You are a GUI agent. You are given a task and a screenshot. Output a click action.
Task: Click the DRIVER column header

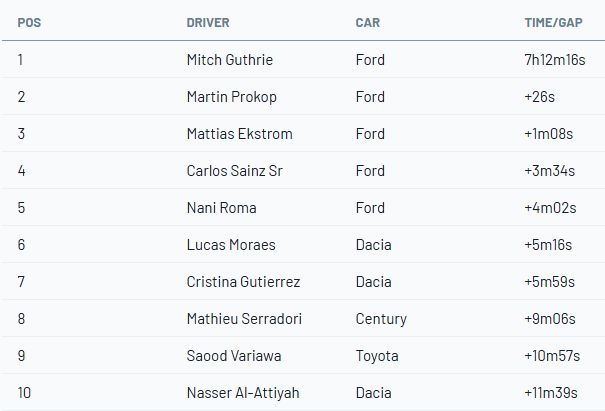pyautogui.click(x=207, y=22)
